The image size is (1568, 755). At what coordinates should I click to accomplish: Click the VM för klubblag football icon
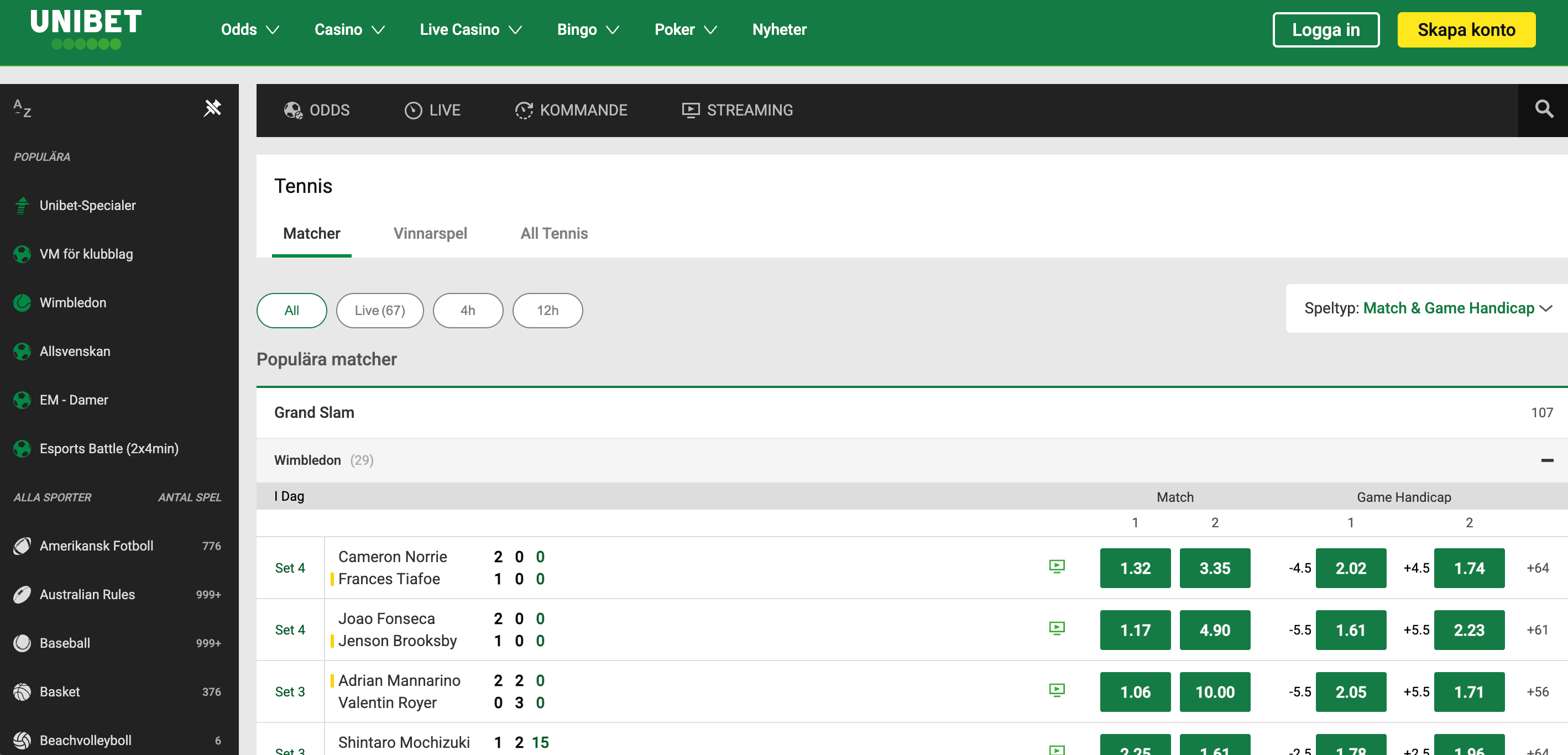[x=22, y=254]
